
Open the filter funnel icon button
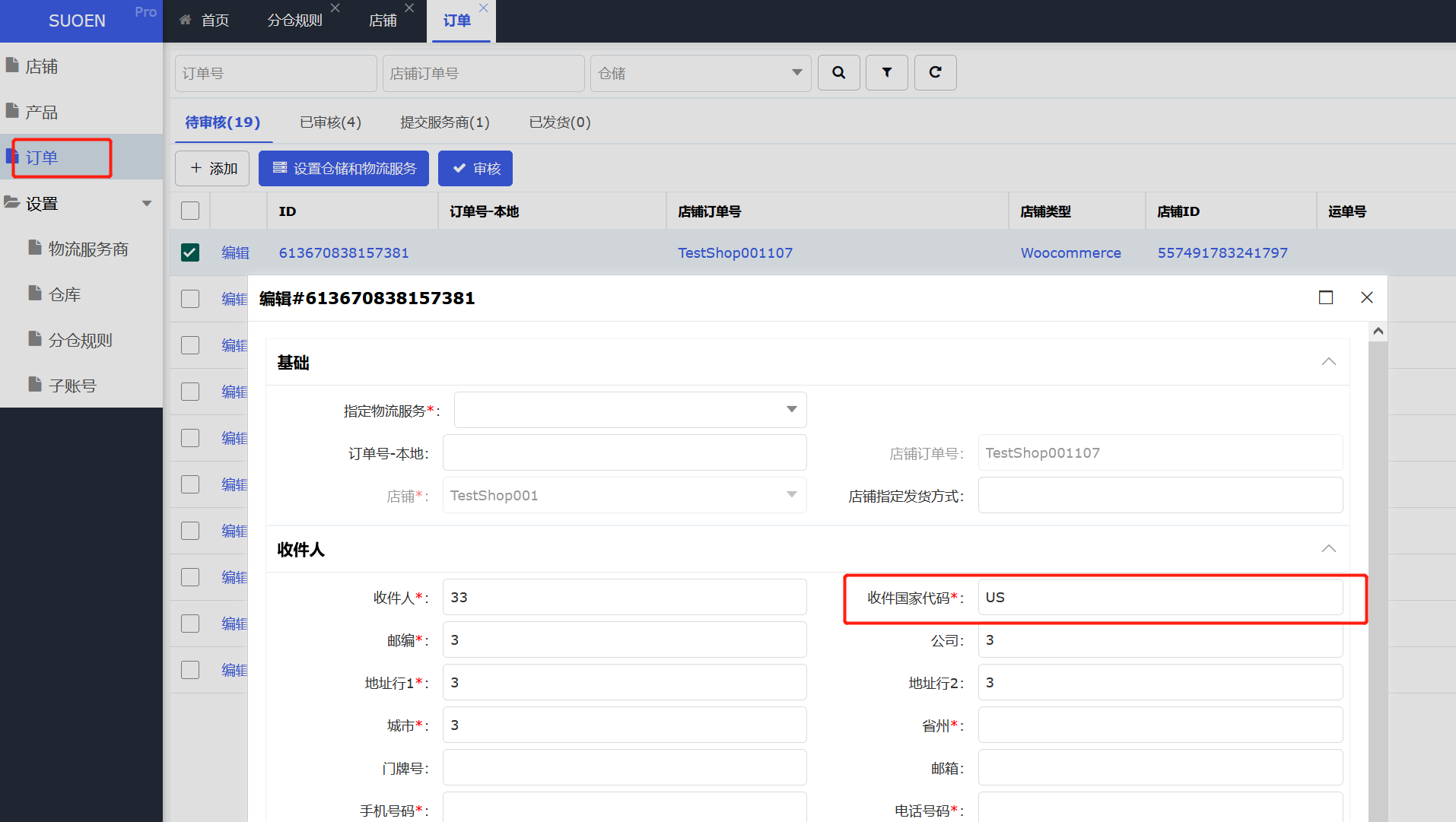tap(887, 73)
